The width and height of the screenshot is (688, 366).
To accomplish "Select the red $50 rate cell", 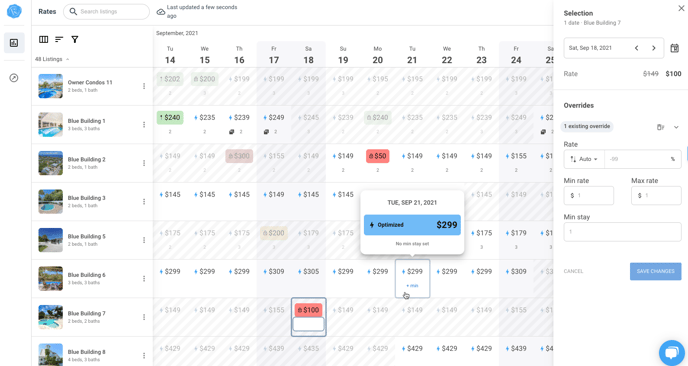I will click(x=377, y=156).
